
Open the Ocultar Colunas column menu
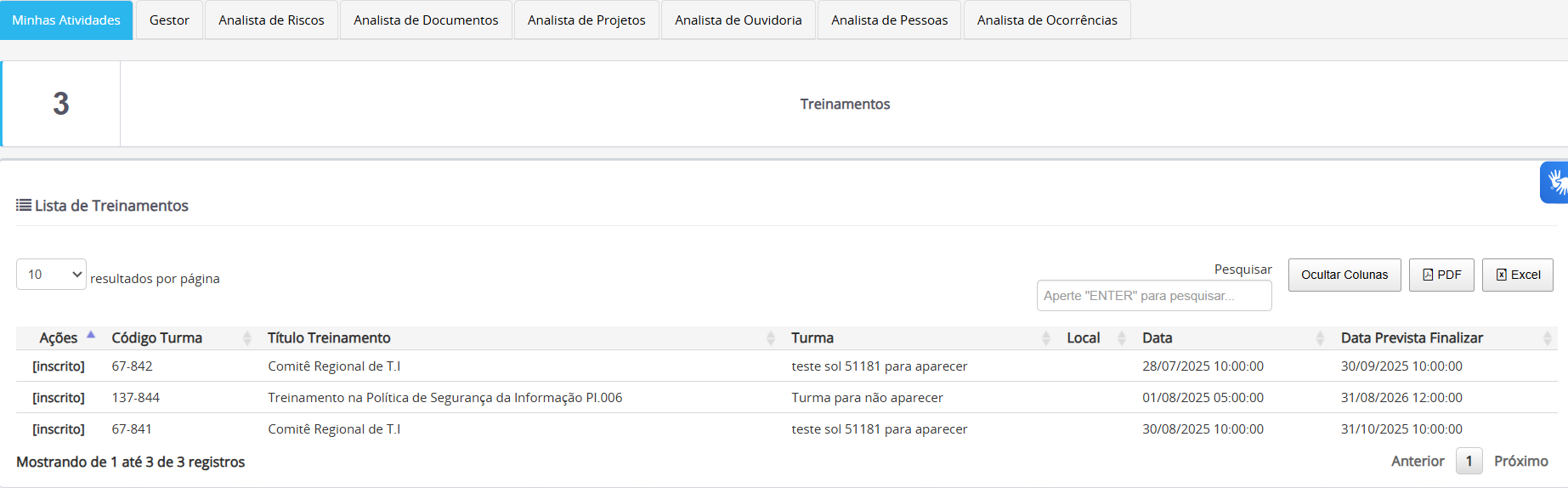(1344, 275)
